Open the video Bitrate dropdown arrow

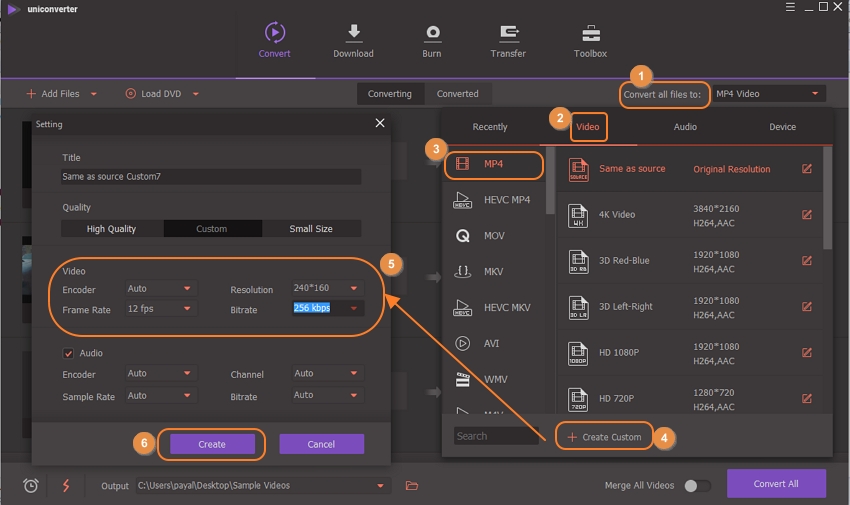354,308
